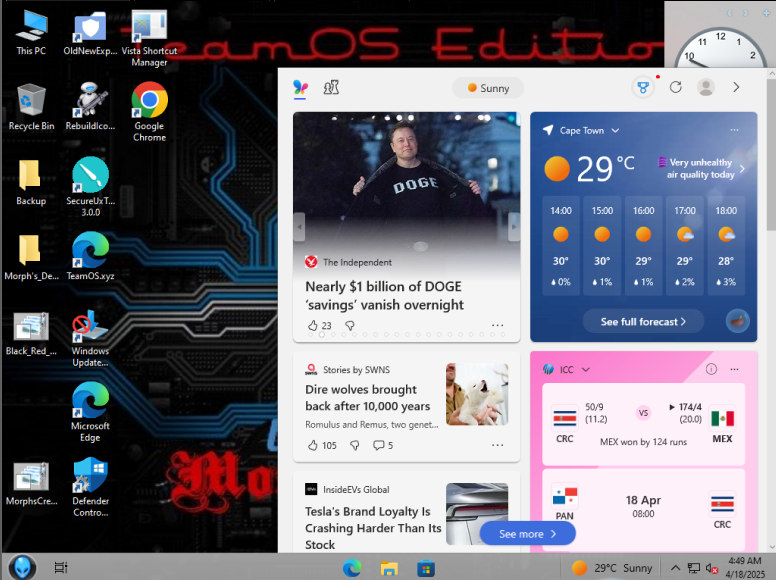The width and height of the screenshot is (776, 580).
Task: Click the CRC vs MEX match result
Action: click(643, 425)
